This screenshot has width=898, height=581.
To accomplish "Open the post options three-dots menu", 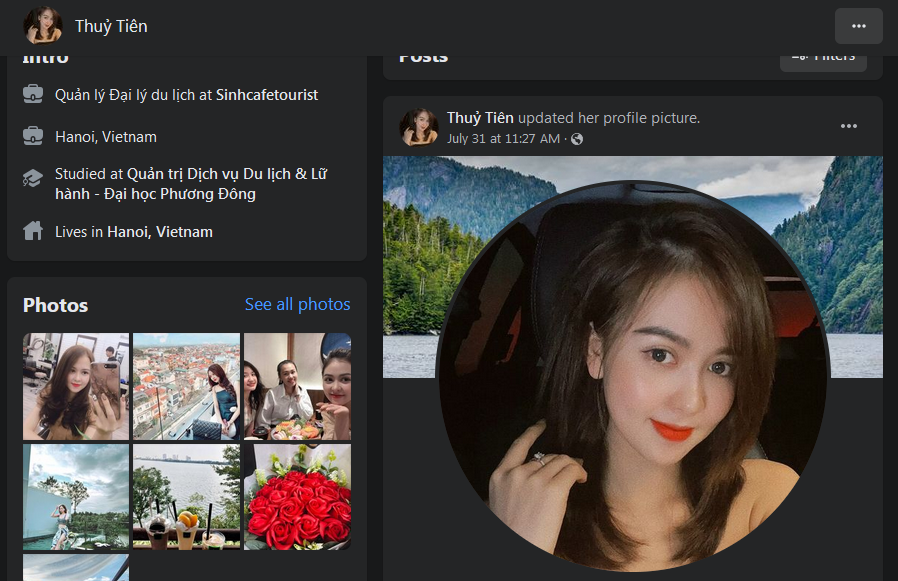I will pos(848,126).
